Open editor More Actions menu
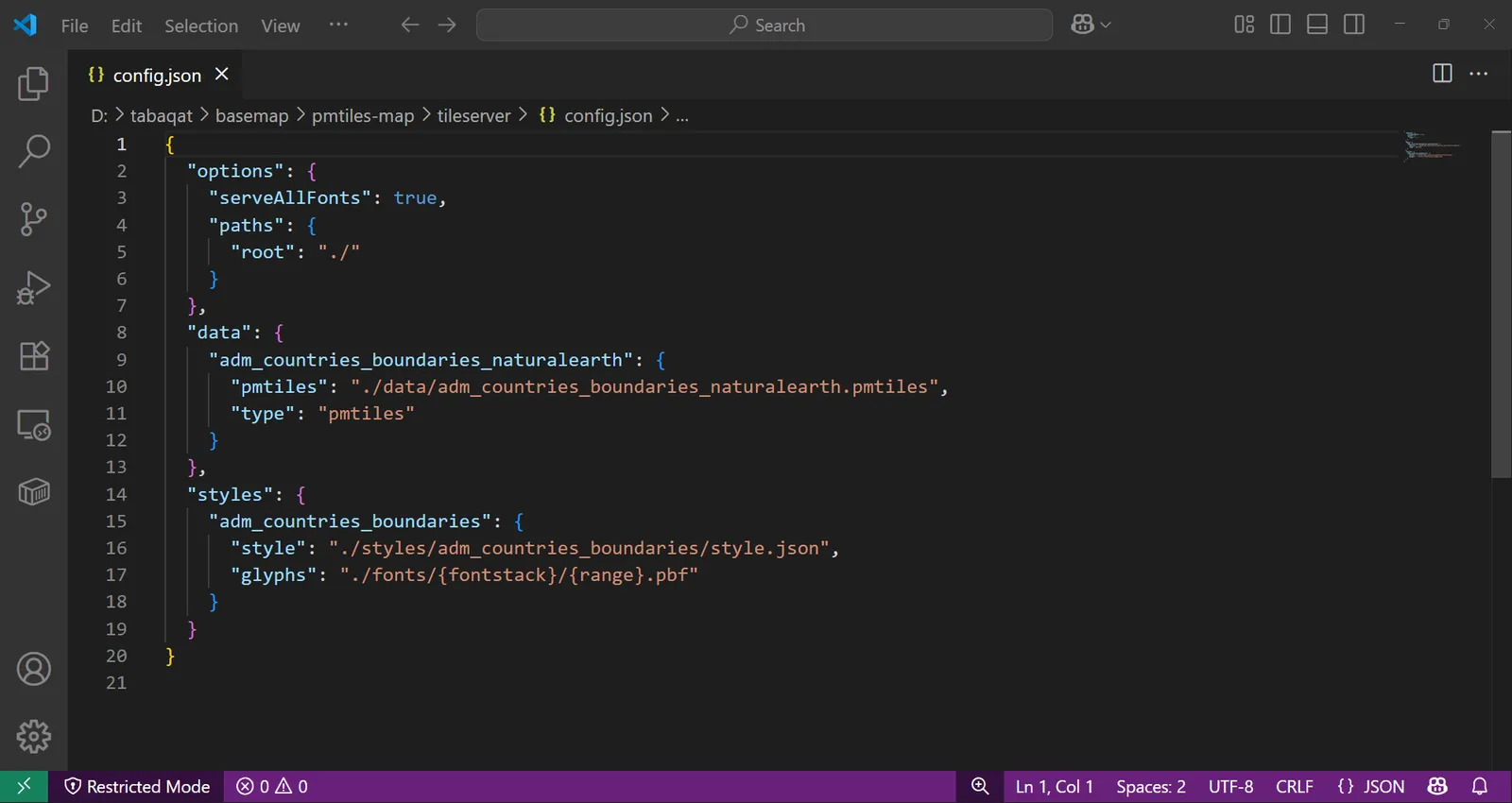Viewport: 1512px width, 803px height. [1479, 74]
